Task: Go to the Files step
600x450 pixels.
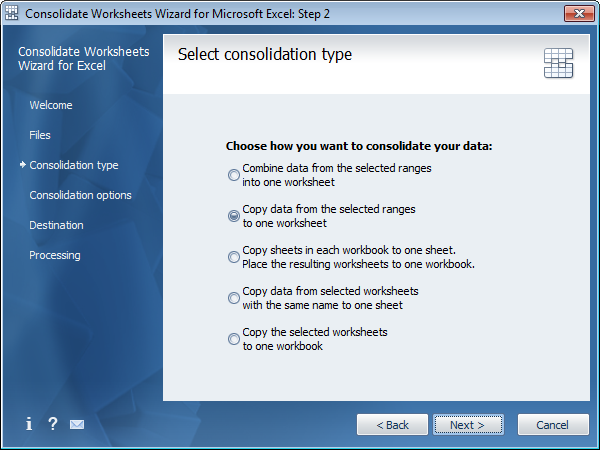Action: [x=40, y=135]
